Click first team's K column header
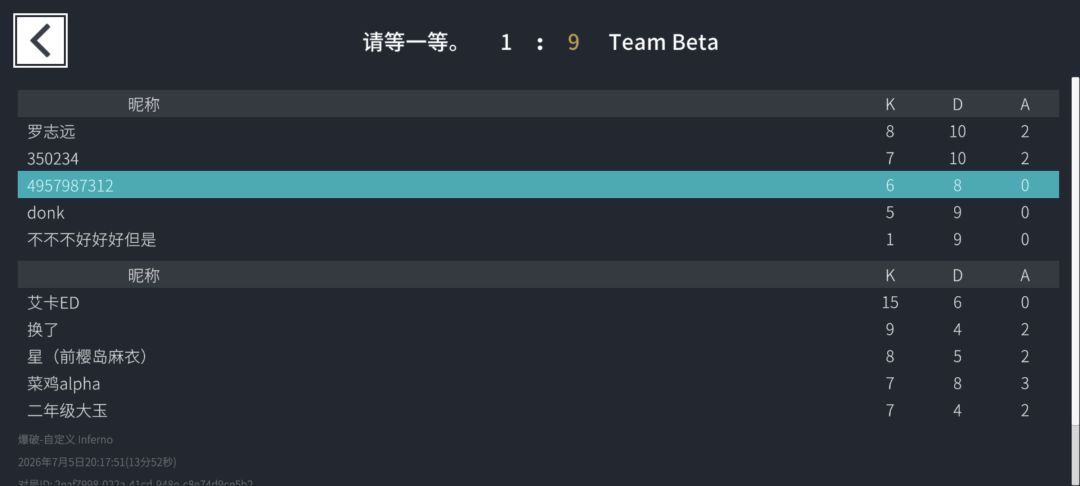Image resolution: width=1080 pixels, height=486 pixels. [890, 105]
